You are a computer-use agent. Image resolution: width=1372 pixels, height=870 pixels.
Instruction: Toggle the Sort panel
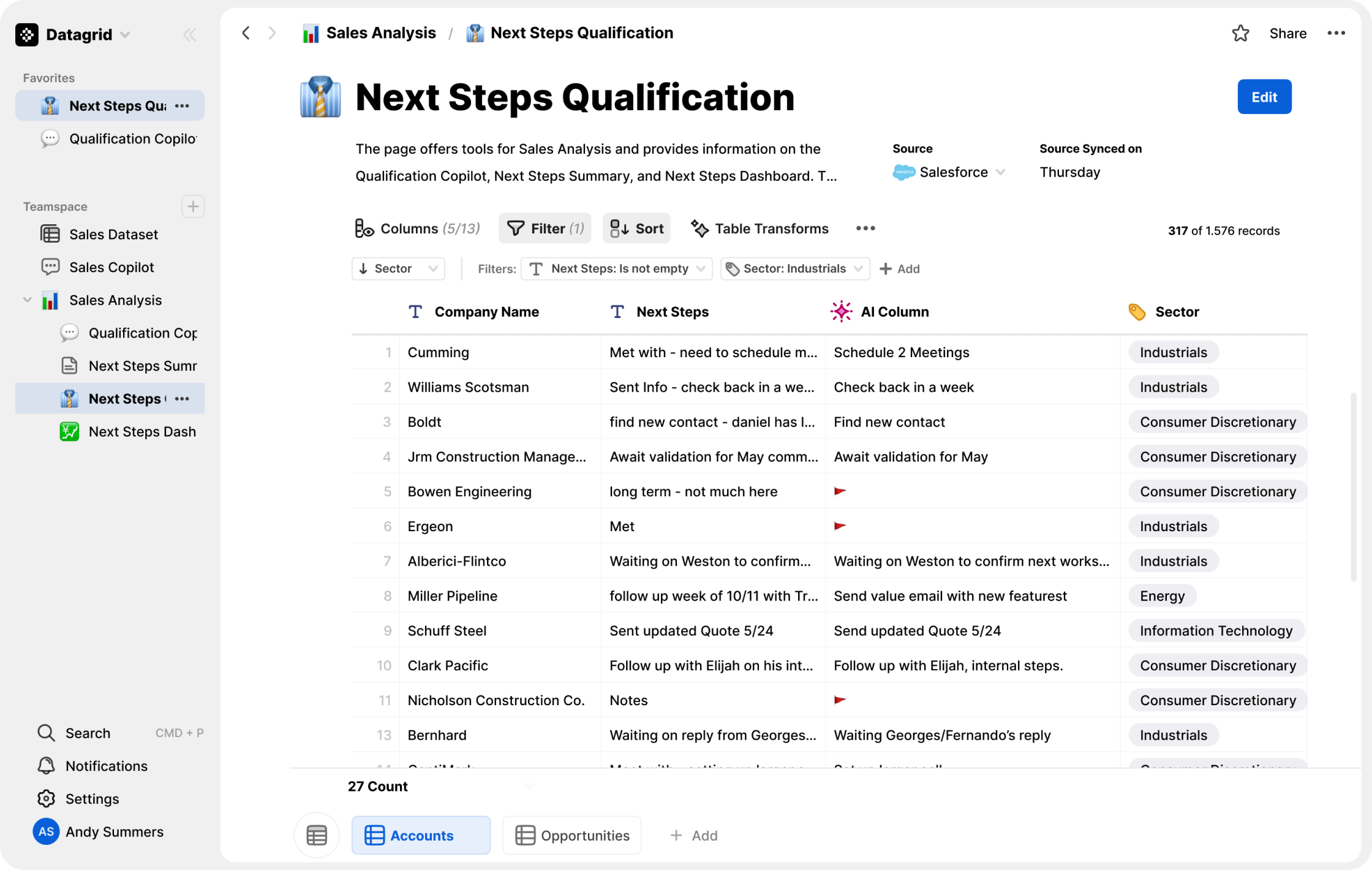click(x=637, y=229)
